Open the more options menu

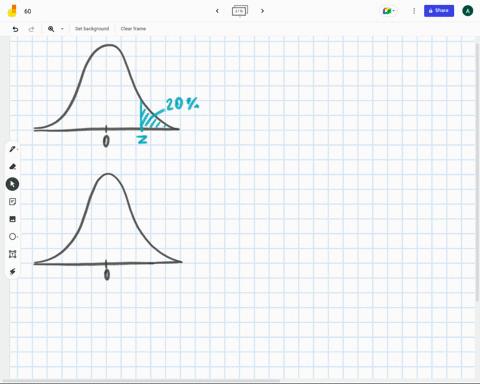(414, 11)
